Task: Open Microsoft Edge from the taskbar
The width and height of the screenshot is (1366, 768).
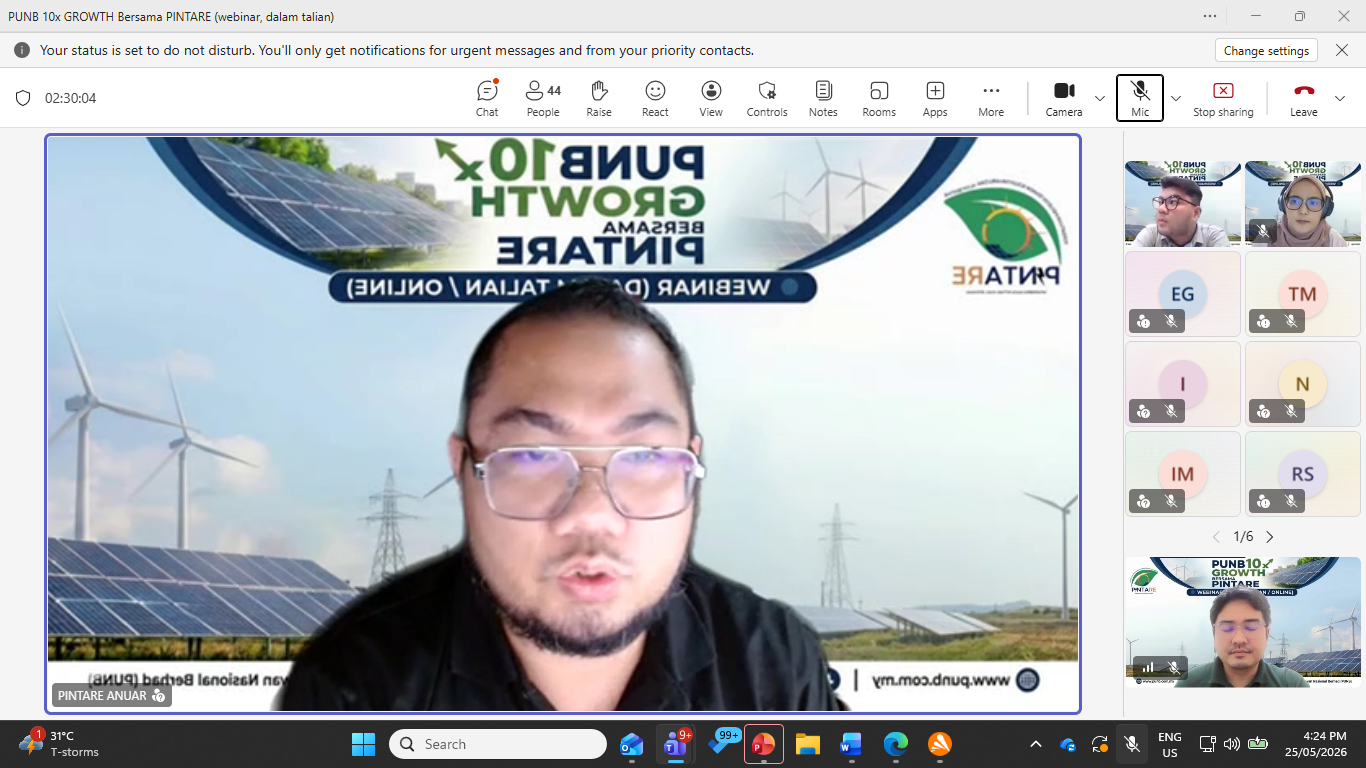Action: coord(895,744)
